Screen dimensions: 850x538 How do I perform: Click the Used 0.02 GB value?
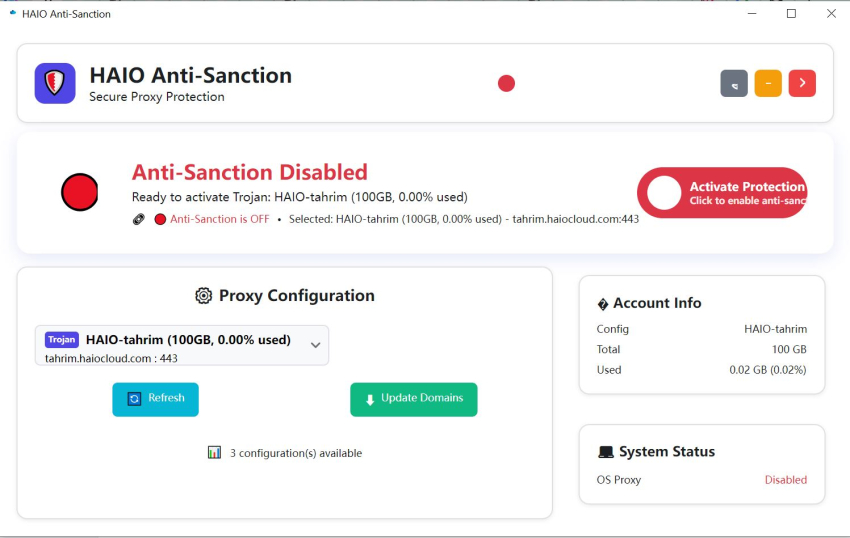(767, 370)
